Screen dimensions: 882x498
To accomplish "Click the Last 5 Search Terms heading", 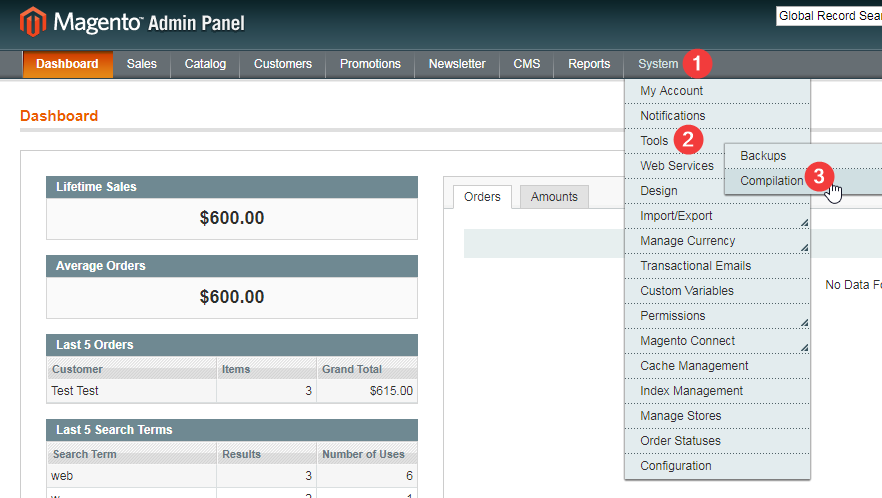I will 232,430.
